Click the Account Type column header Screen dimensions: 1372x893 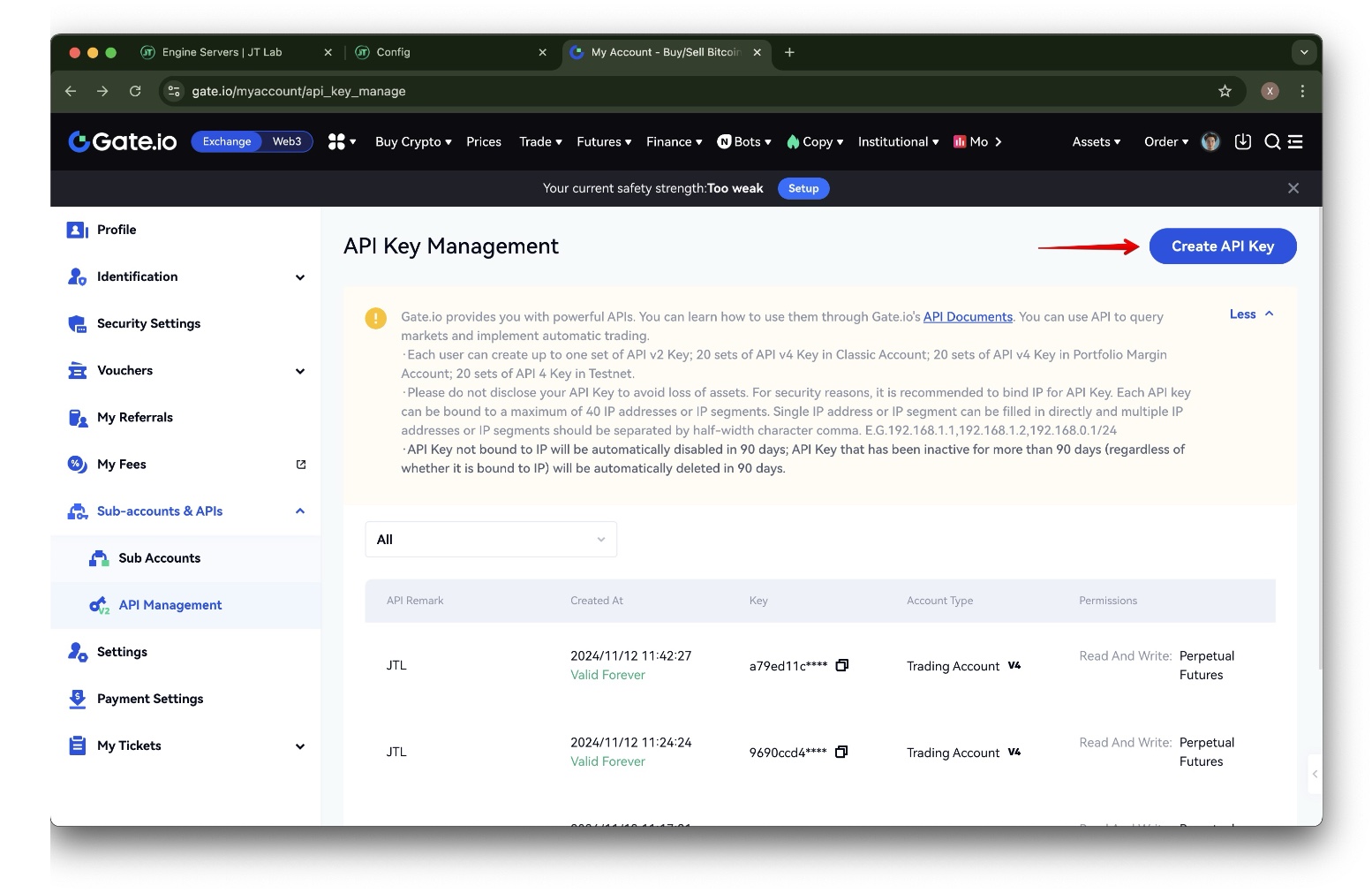pyautogui.click(x=939, y=601)
